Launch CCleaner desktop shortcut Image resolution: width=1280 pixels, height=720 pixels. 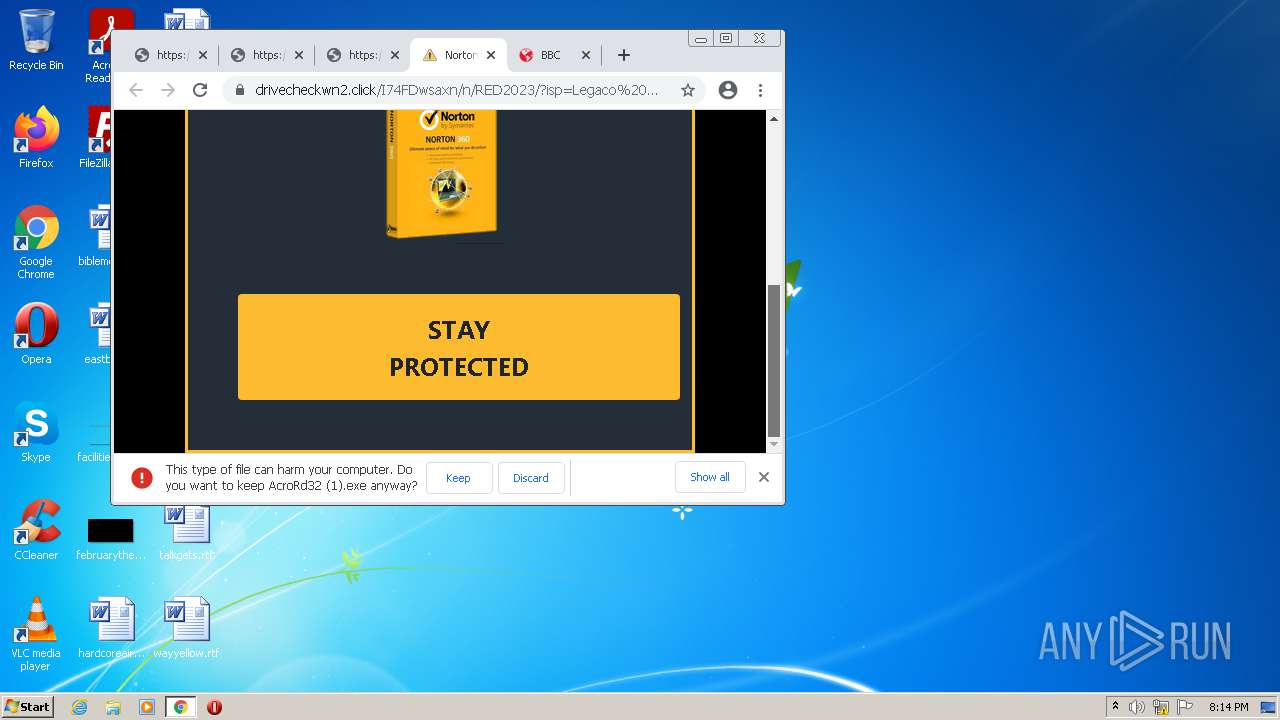[x=36, y=530]
